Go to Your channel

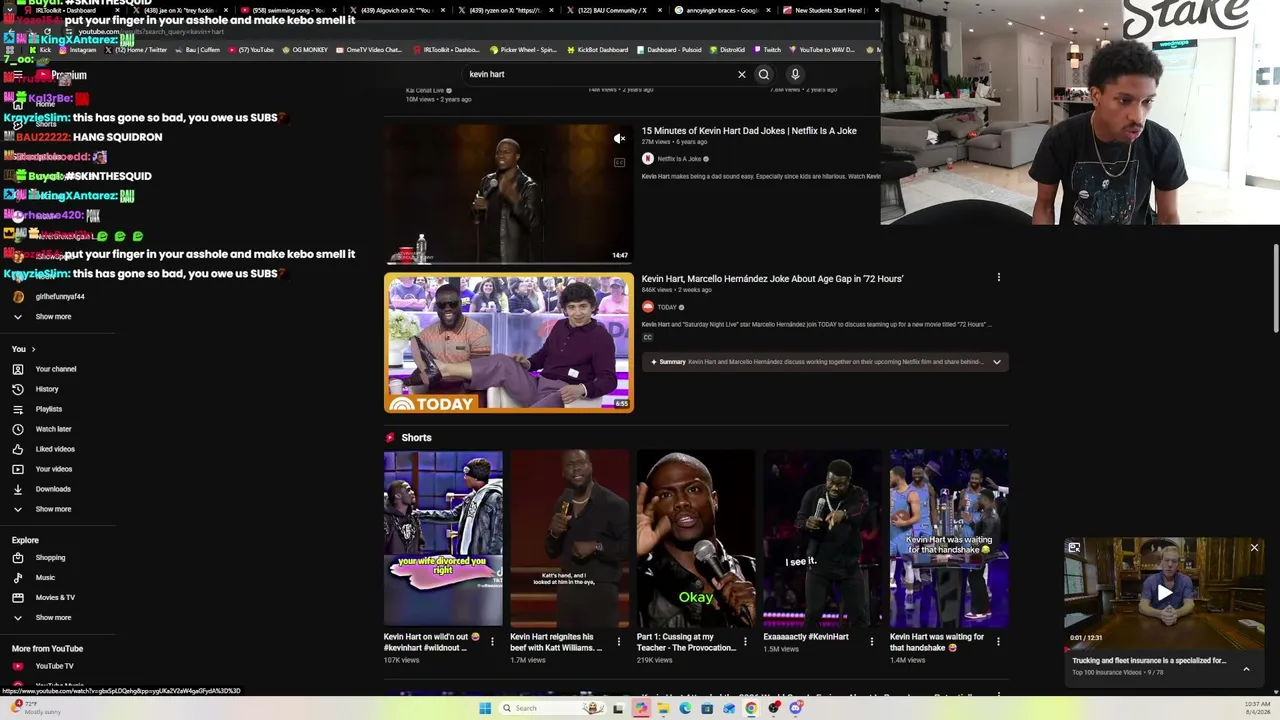56,369
